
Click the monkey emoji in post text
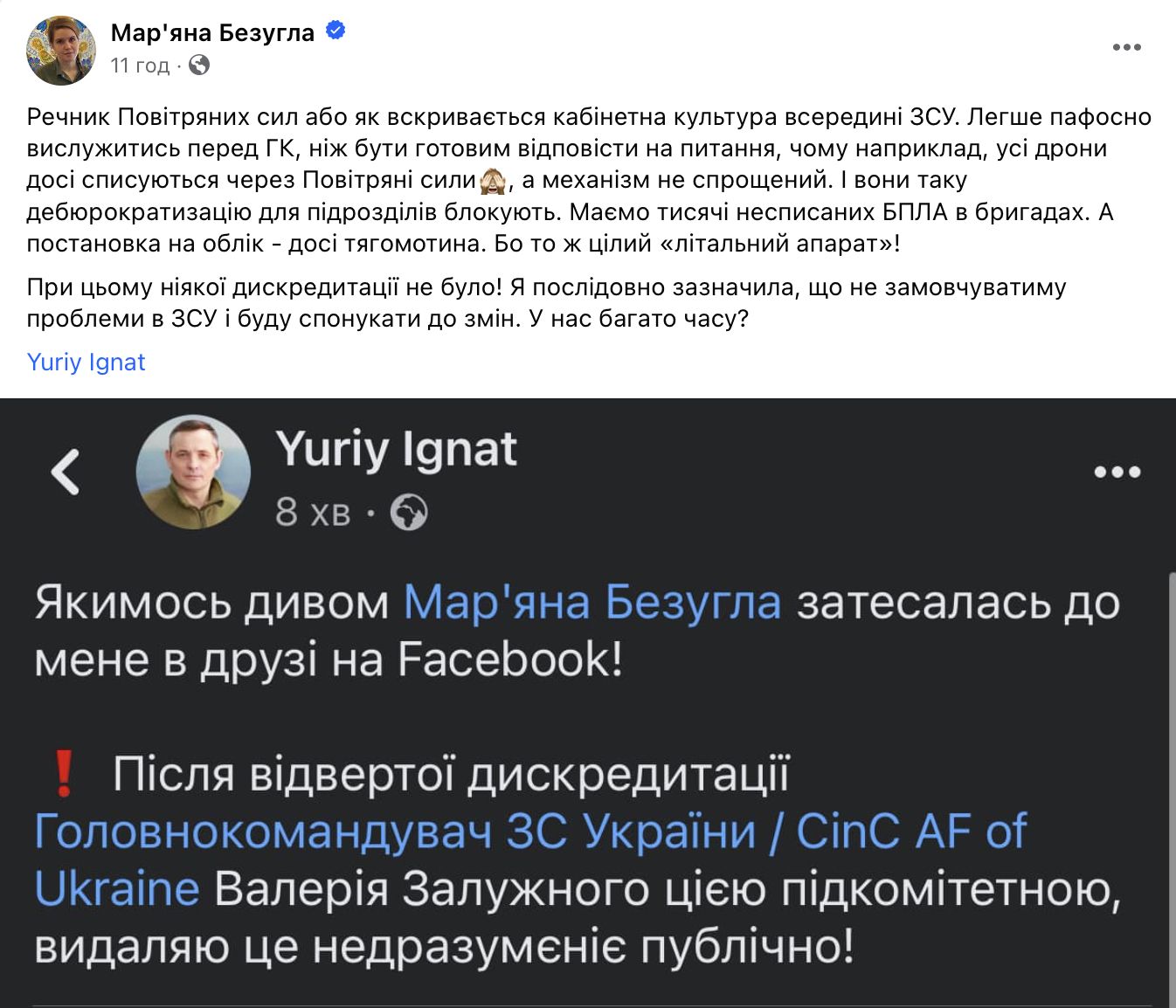[494, 181]
